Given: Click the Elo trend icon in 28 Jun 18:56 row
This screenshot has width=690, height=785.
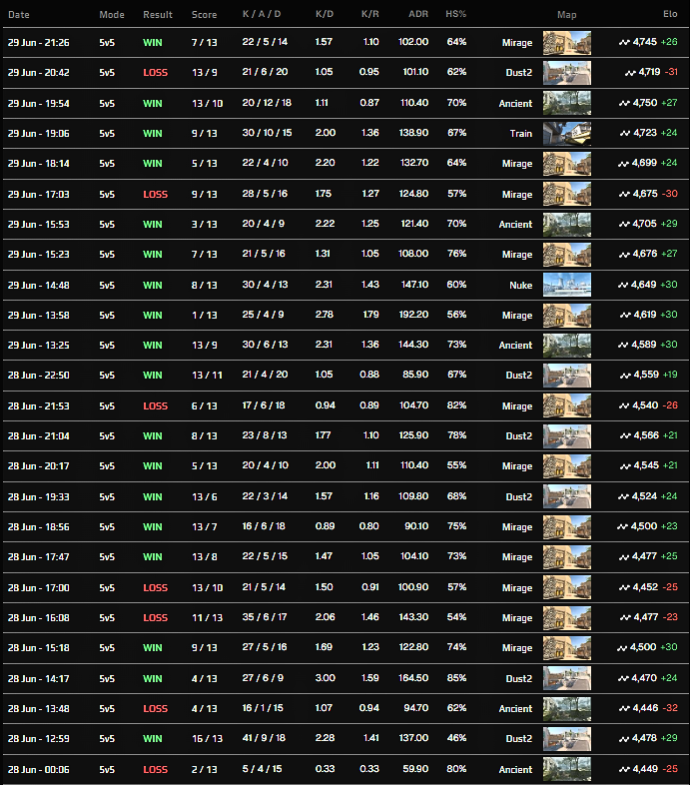Looking at the screenshot, I should coord(622,527).
